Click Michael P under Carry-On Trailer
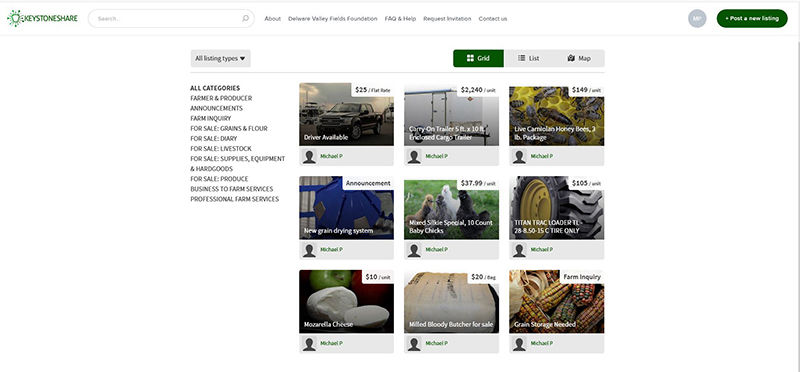 tap(436, 156)
